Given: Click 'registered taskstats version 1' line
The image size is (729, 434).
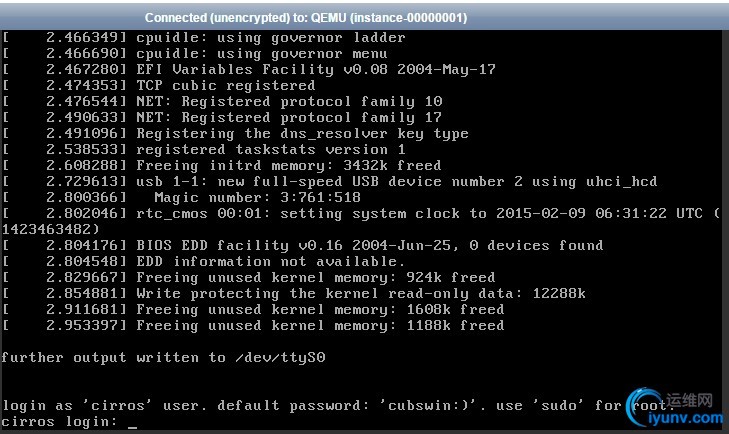Looking at the screenshot, I should point(204,149).
